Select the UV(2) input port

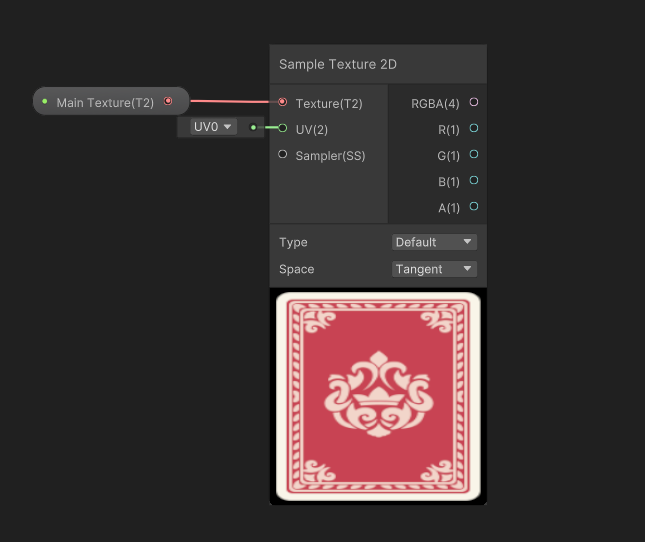pyautogui.click(x=283, y=128)
